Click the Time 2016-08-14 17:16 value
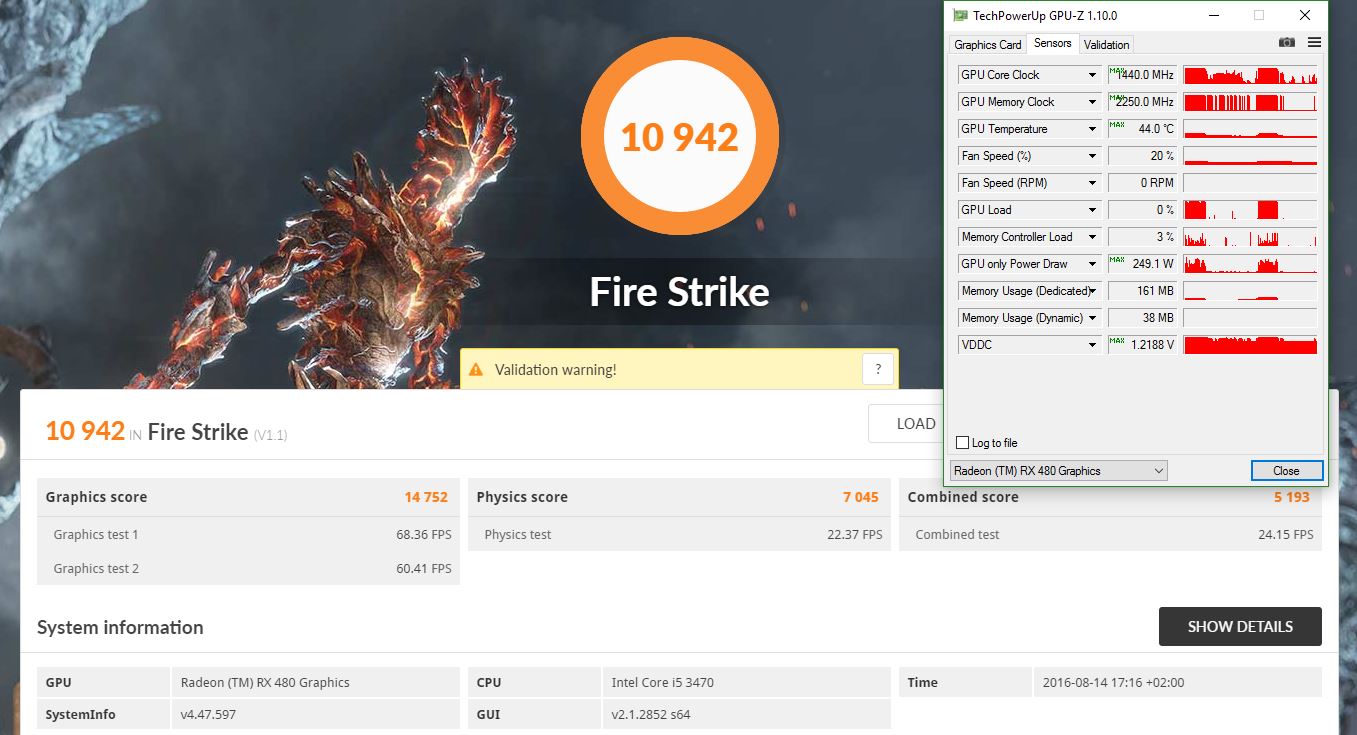The height and width of the screenshot is (735, 1357). tap(1113, 683)
